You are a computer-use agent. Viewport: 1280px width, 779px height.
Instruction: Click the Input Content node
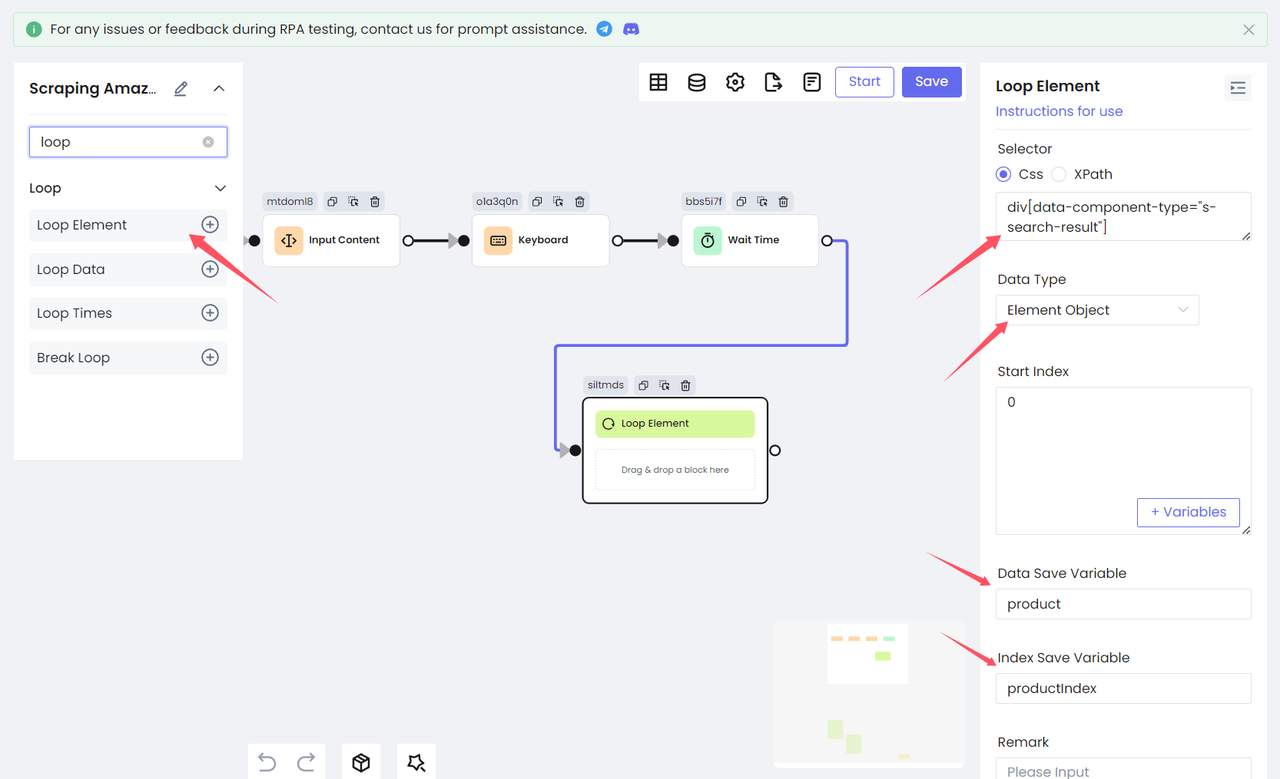pyautogui.click(x=331, y=240)
